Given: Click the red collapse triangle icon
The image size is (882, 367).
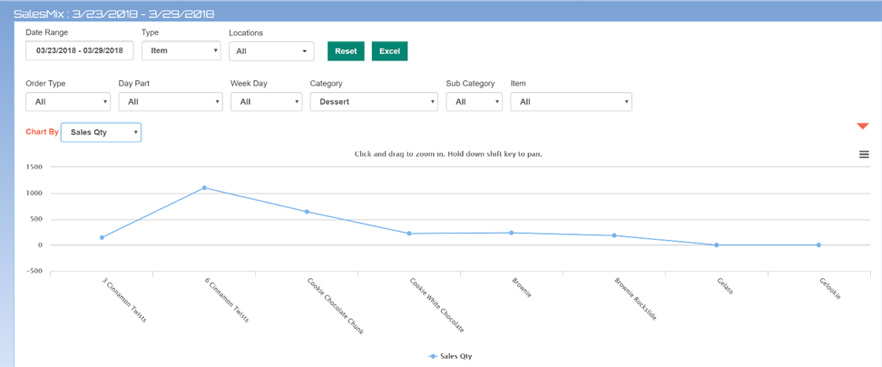Looking at the screenshot, I should coord(863,126).
